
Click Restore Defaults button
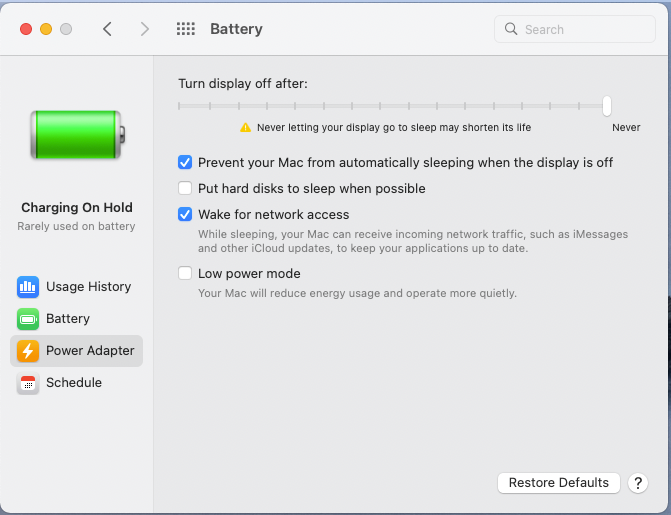(x=558, y=483)
